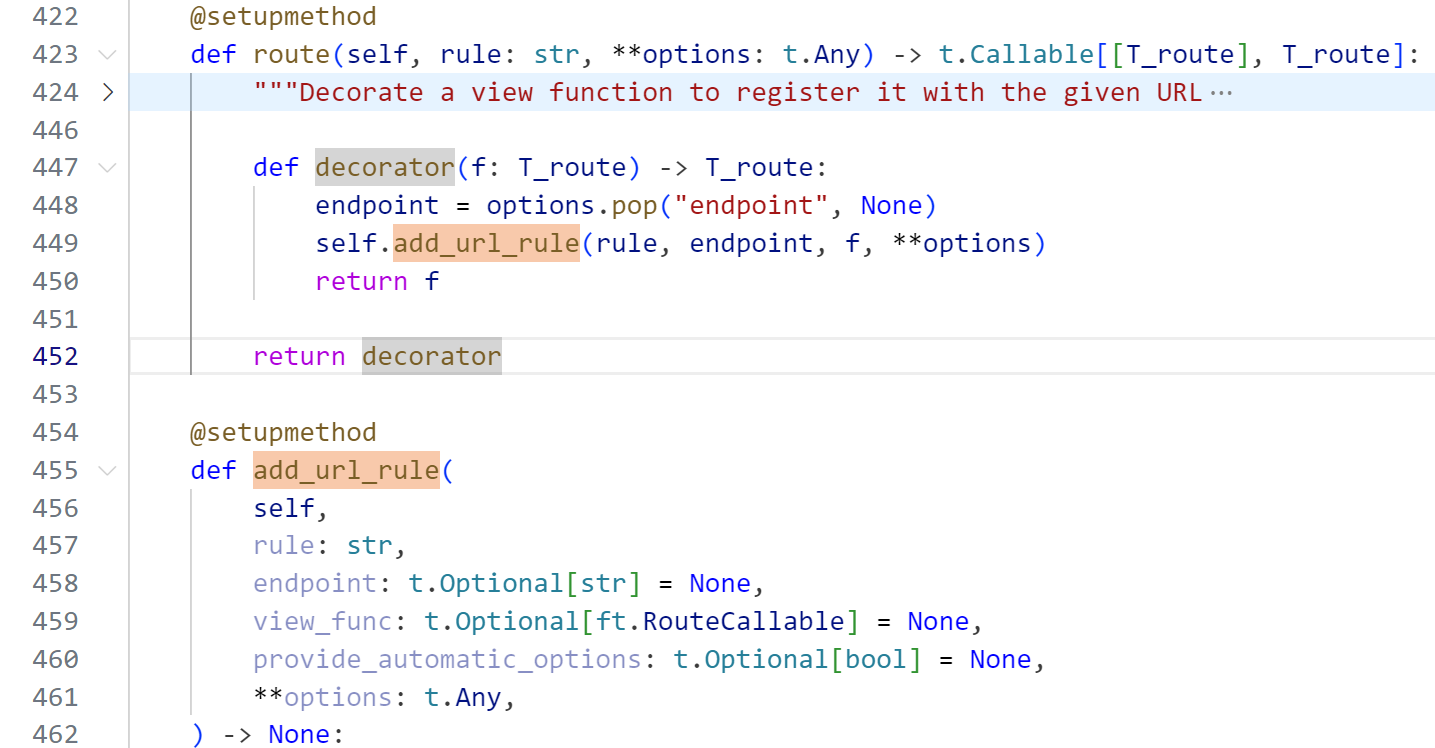
Task: Click the 'endpoint' variable assigned on line 448
Action: (x=377, y=206)
